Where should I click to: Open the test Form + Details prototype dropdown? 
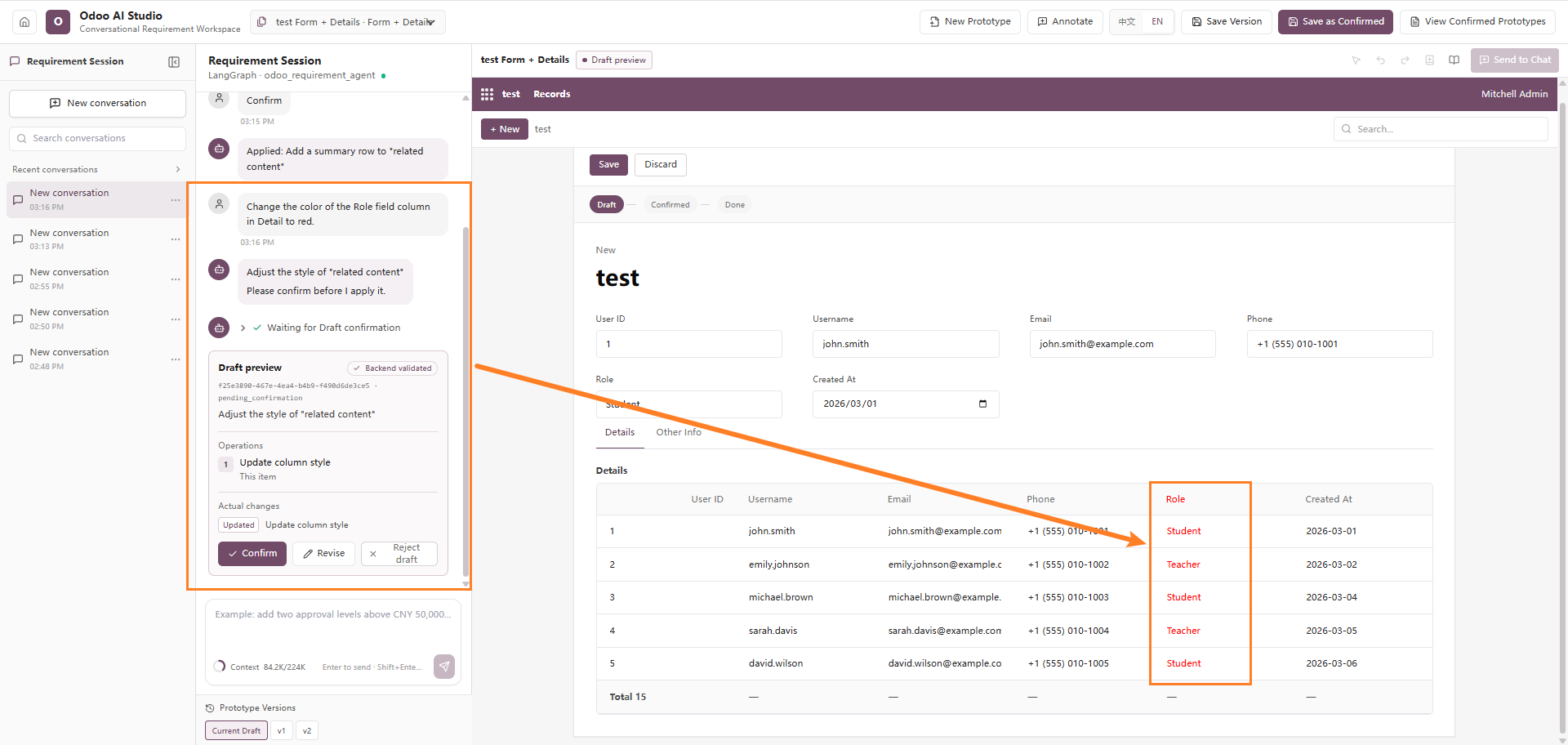[x=348, y=22]
